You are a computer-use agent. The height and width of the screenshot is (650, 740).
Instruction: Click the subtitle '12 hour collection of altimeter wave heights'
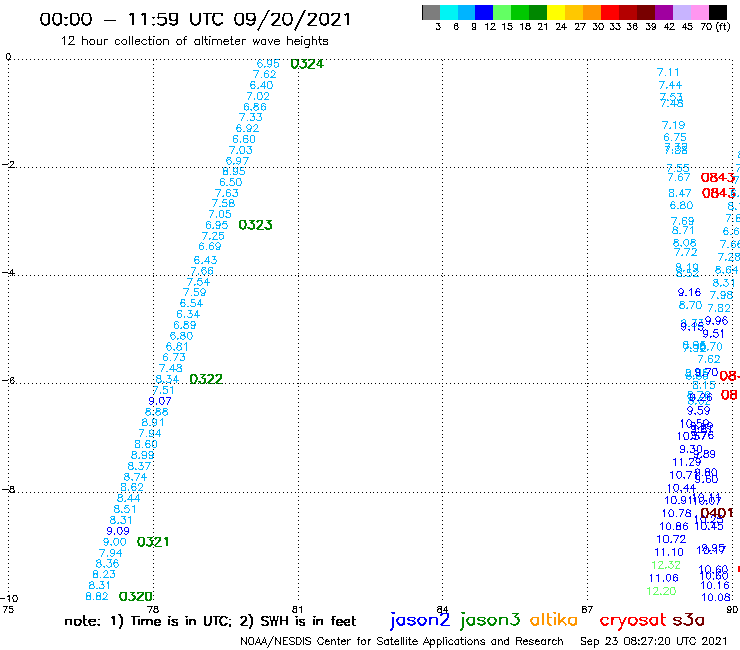tap(194, 41)
